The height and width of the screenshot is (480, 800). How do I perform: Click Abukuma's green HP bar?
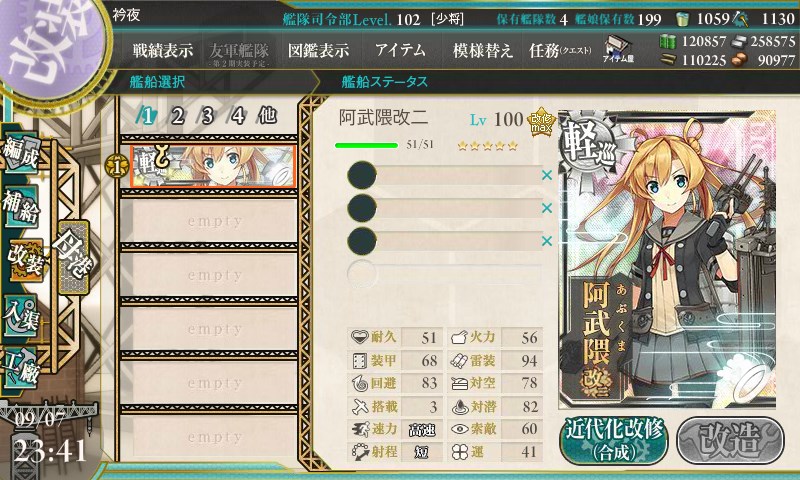coord(366,145)
